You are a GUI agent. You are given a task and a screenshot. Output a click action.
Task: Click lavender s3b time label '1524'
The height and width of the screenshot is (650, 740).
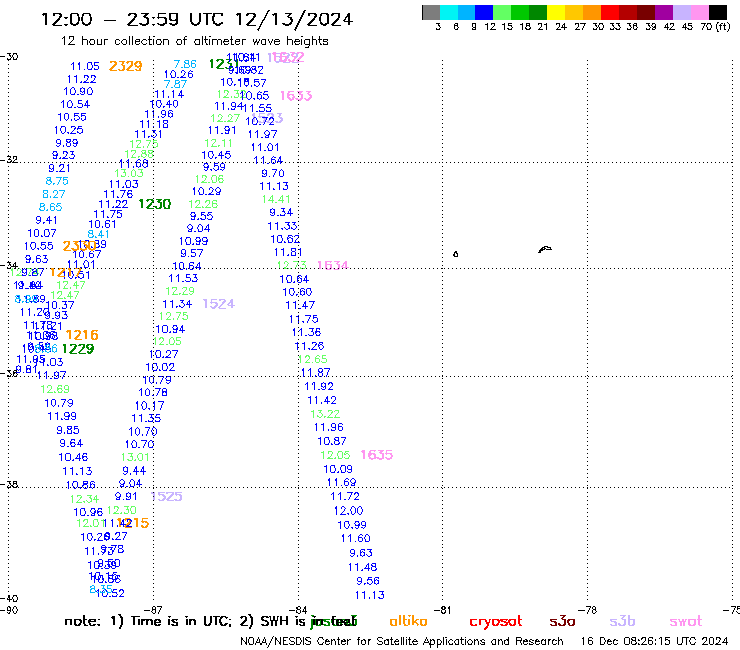tap(219, 304)
